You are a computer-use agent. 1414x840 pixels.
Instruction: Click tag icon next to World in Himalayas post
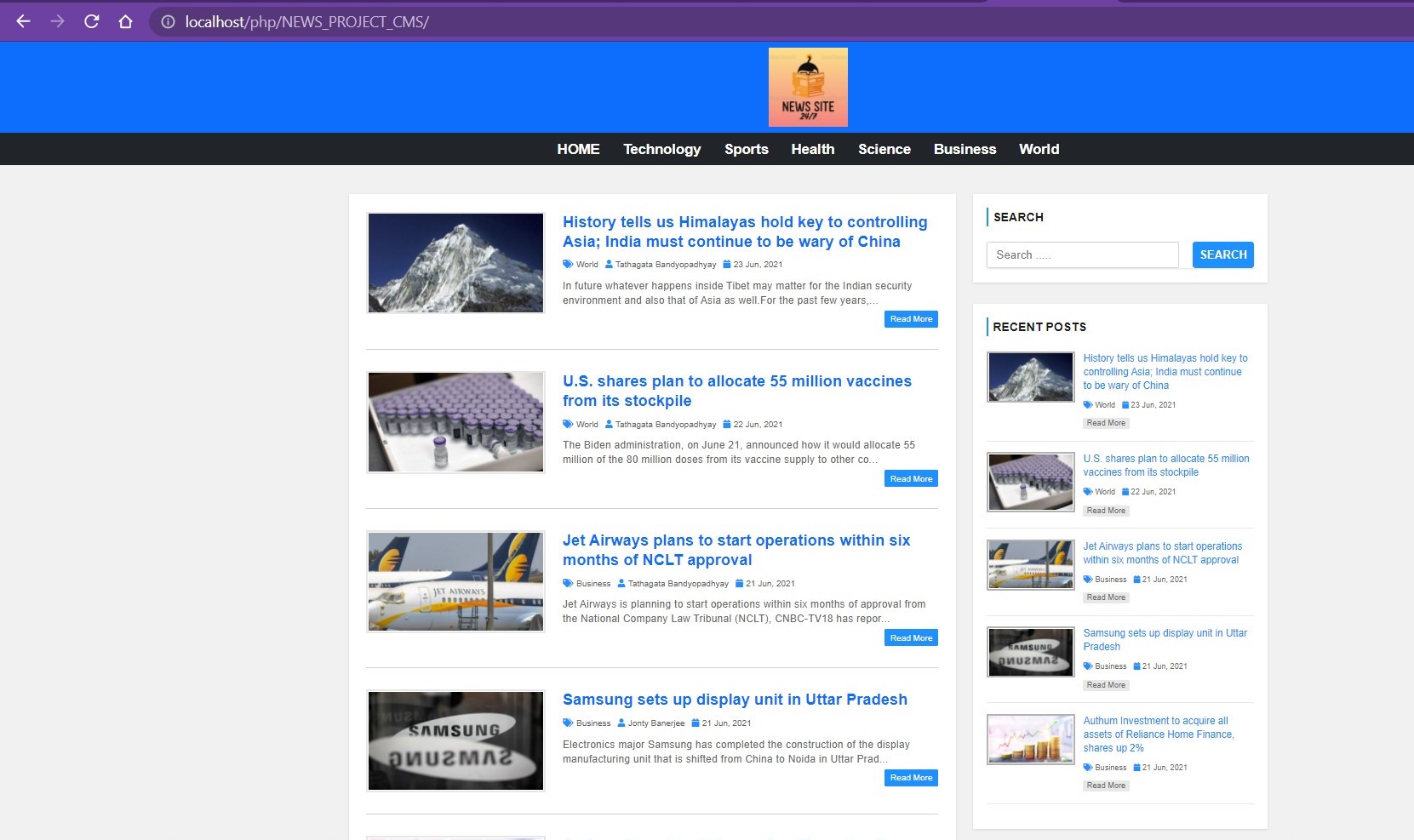pyautogui.click(x=568, y=264)
